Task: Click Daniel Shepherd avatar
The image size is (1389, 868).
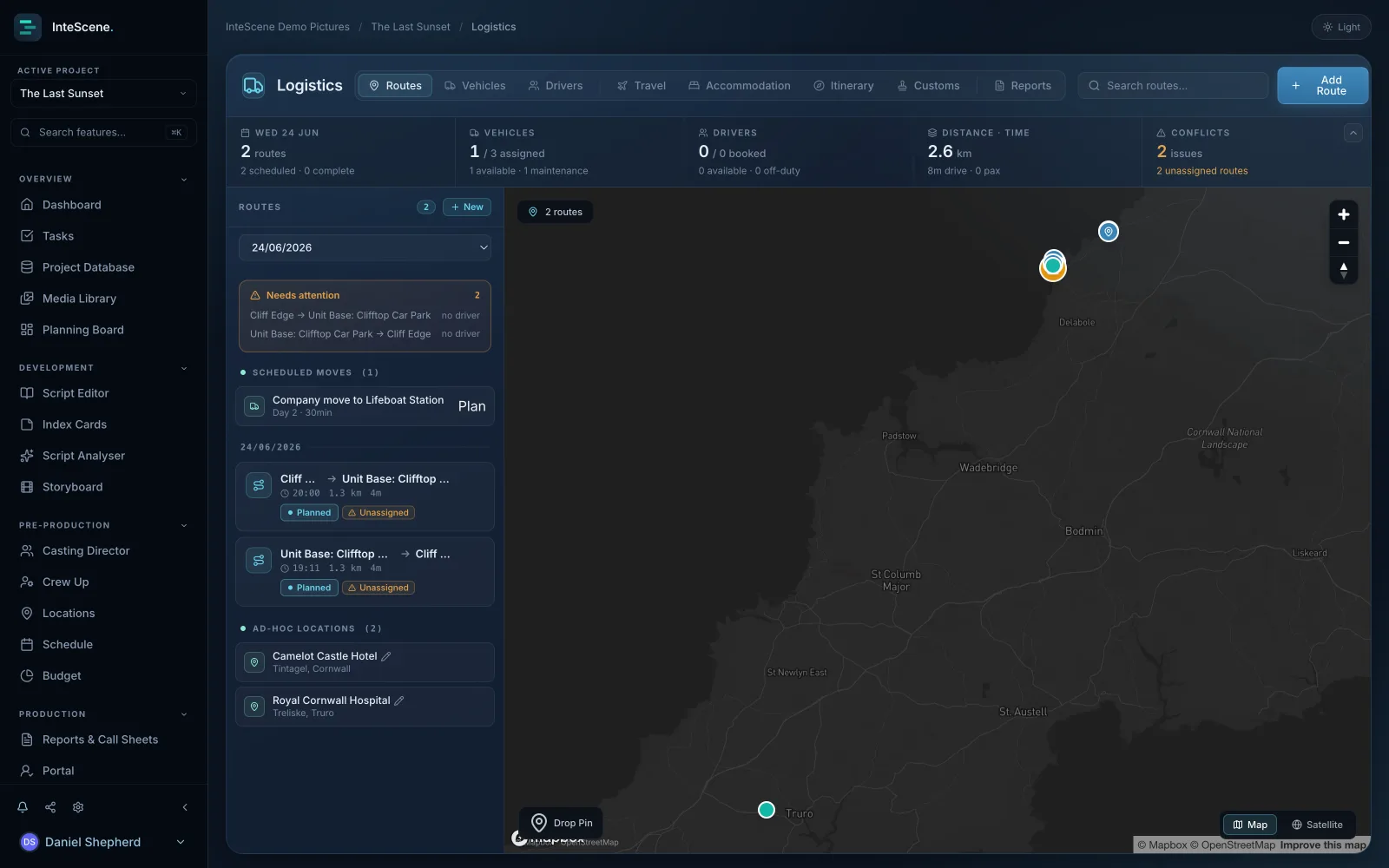Action: [x=29, y=842]
